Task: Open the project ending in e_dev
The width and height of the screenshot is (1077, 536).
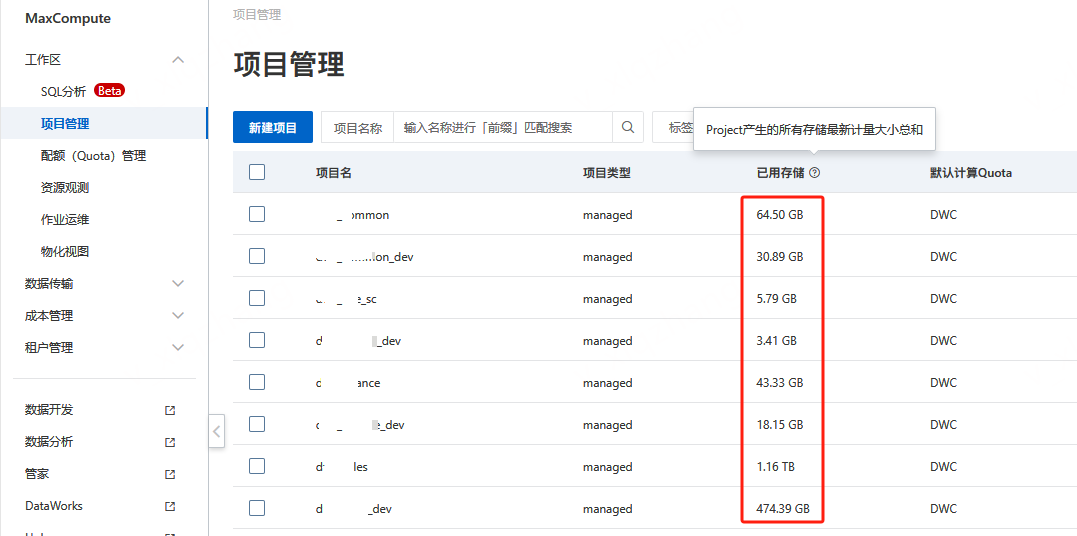Action: tap(361, 425)
